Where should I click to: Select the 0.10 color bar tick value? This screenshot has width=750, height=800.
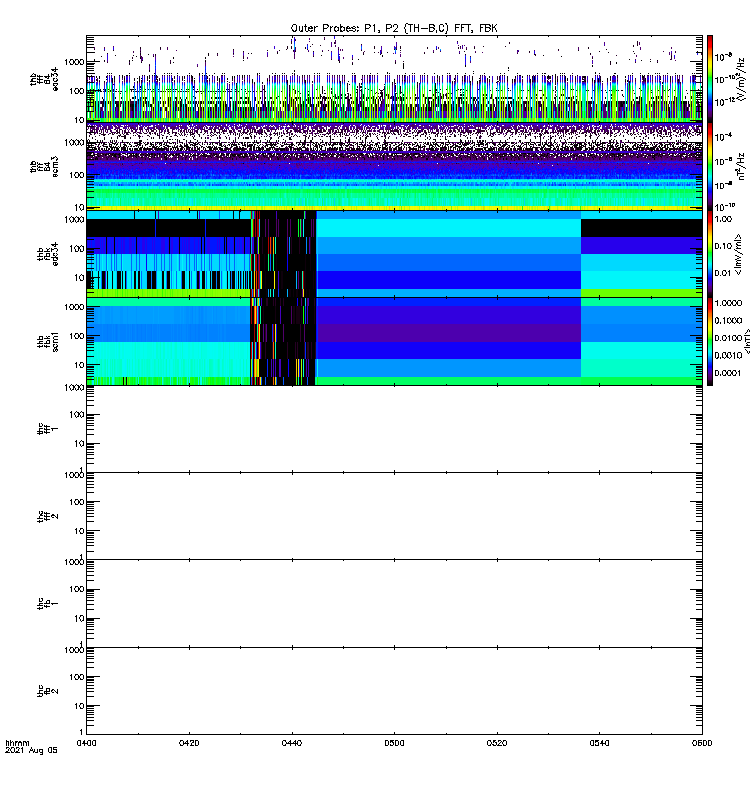point(723,246)
